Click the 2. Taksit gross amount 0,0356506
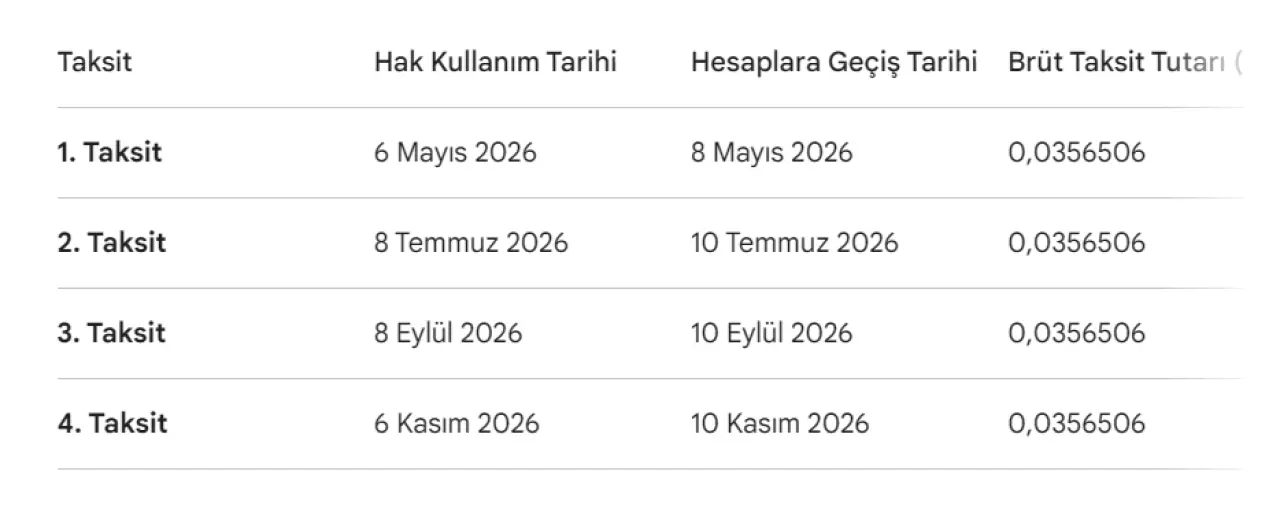 pos(1076,243)
